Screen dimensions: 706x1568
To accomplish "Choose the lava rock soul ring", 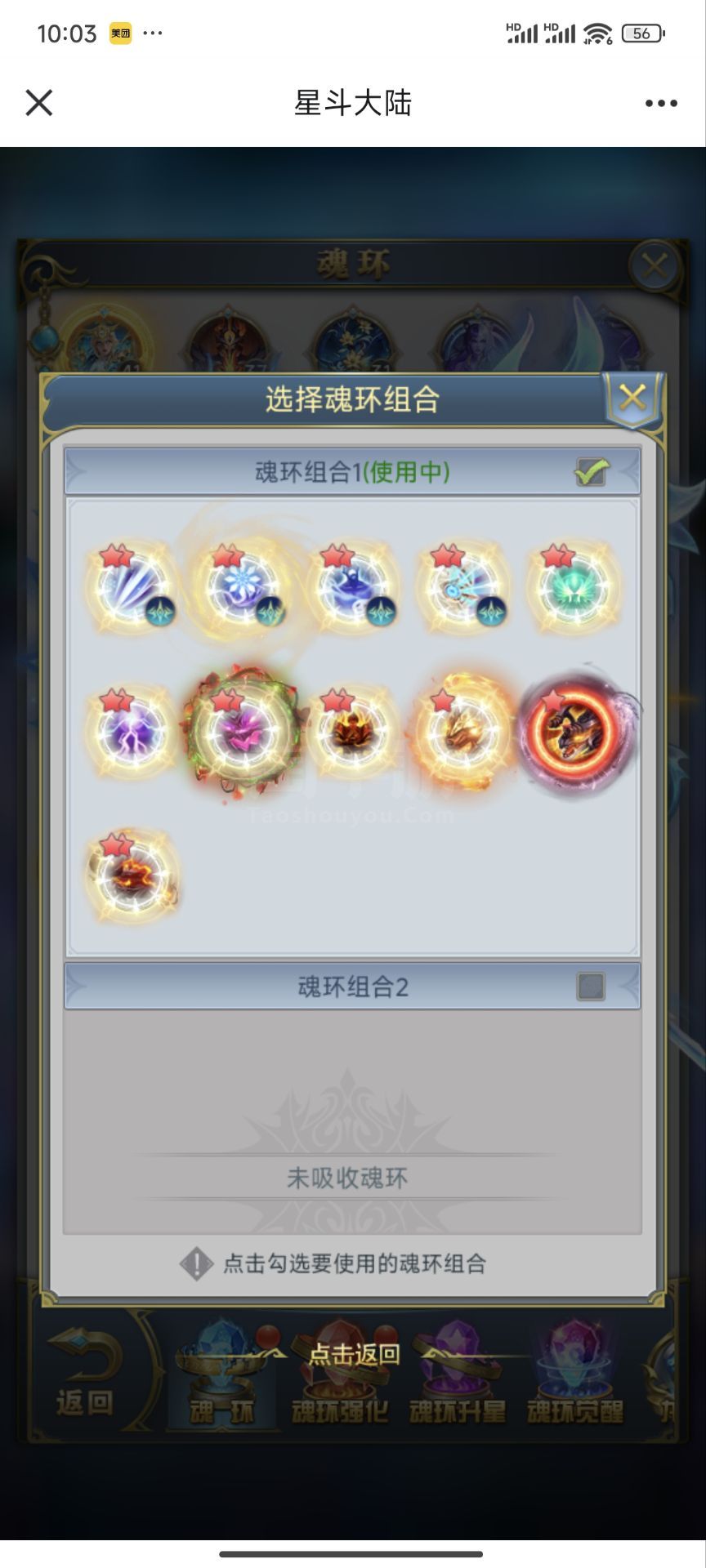I will click(x=131, y=875).
